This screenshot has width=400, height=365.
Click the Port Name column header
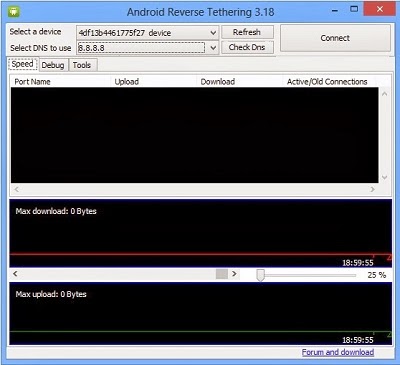tap(61, 82)
